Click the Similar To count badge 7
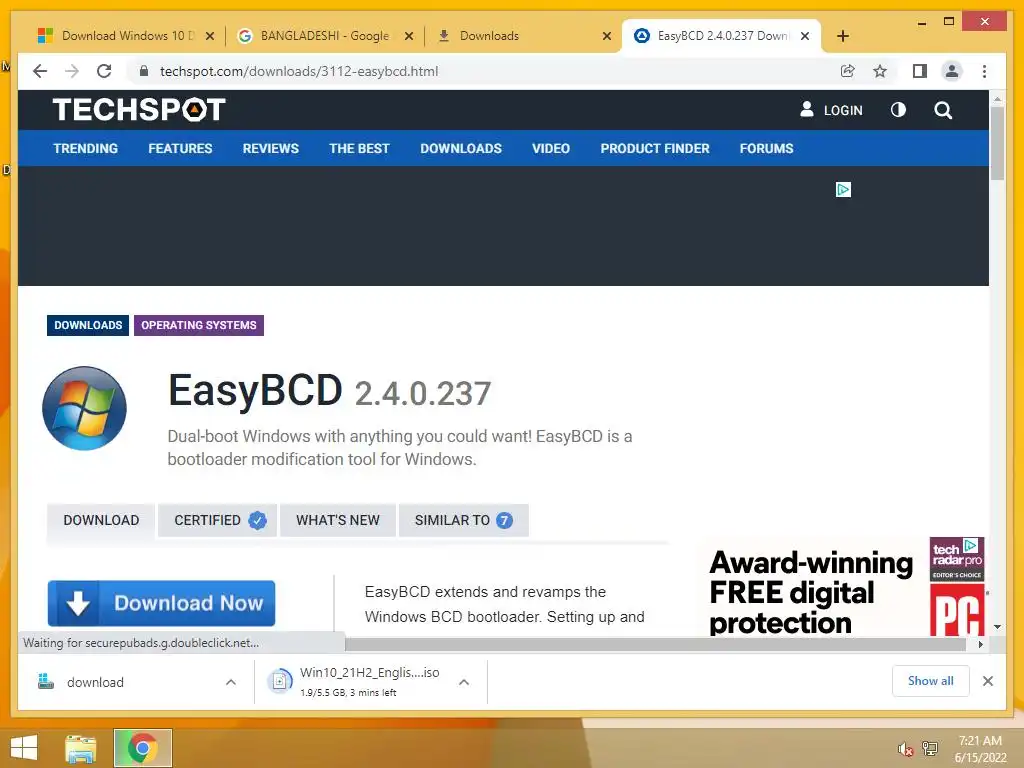The width and height of the screenshot is (1024, 768). pyautogui.click(x=504, y=520)
